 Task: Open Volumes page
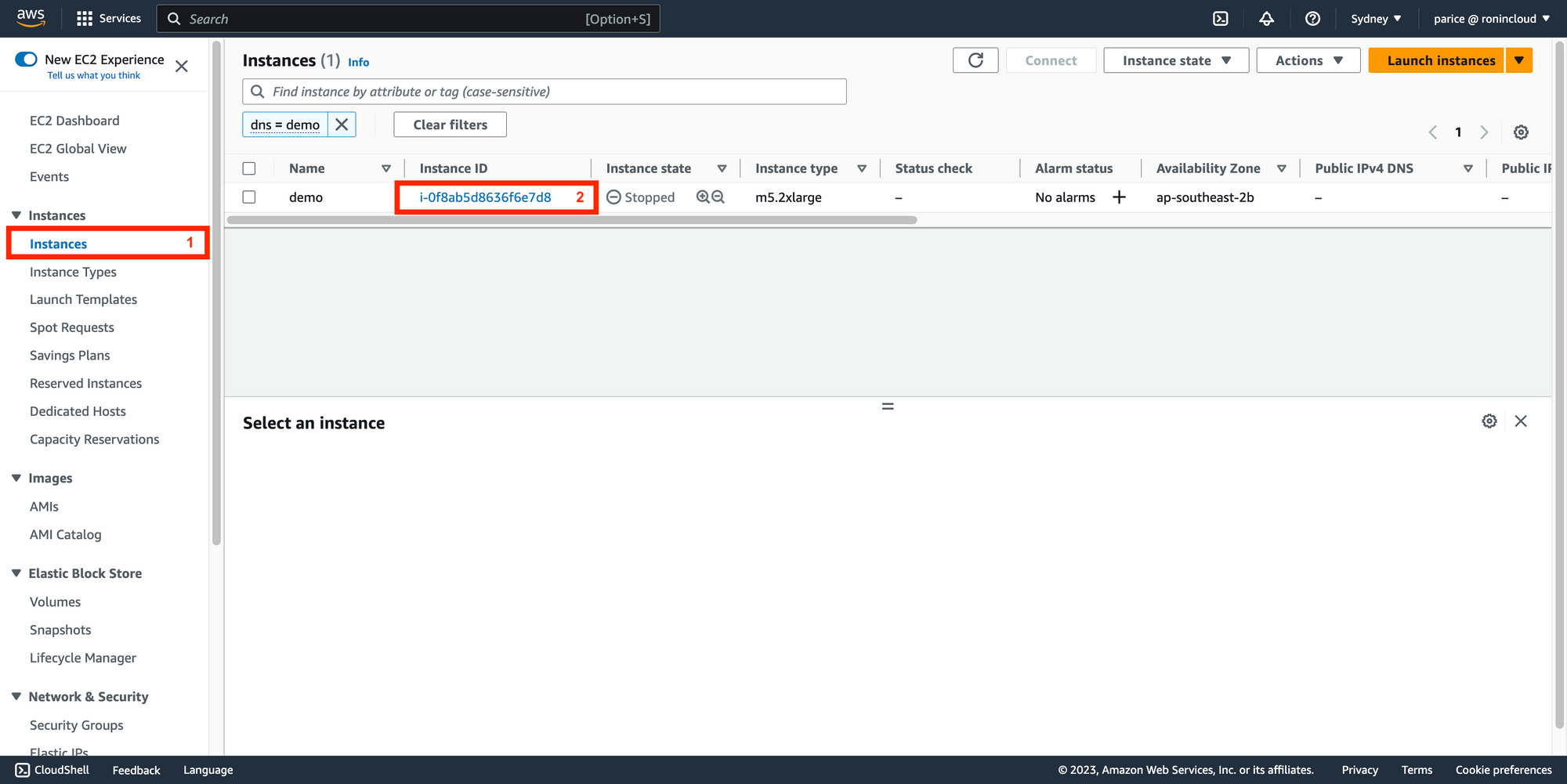tap(55, 602)
